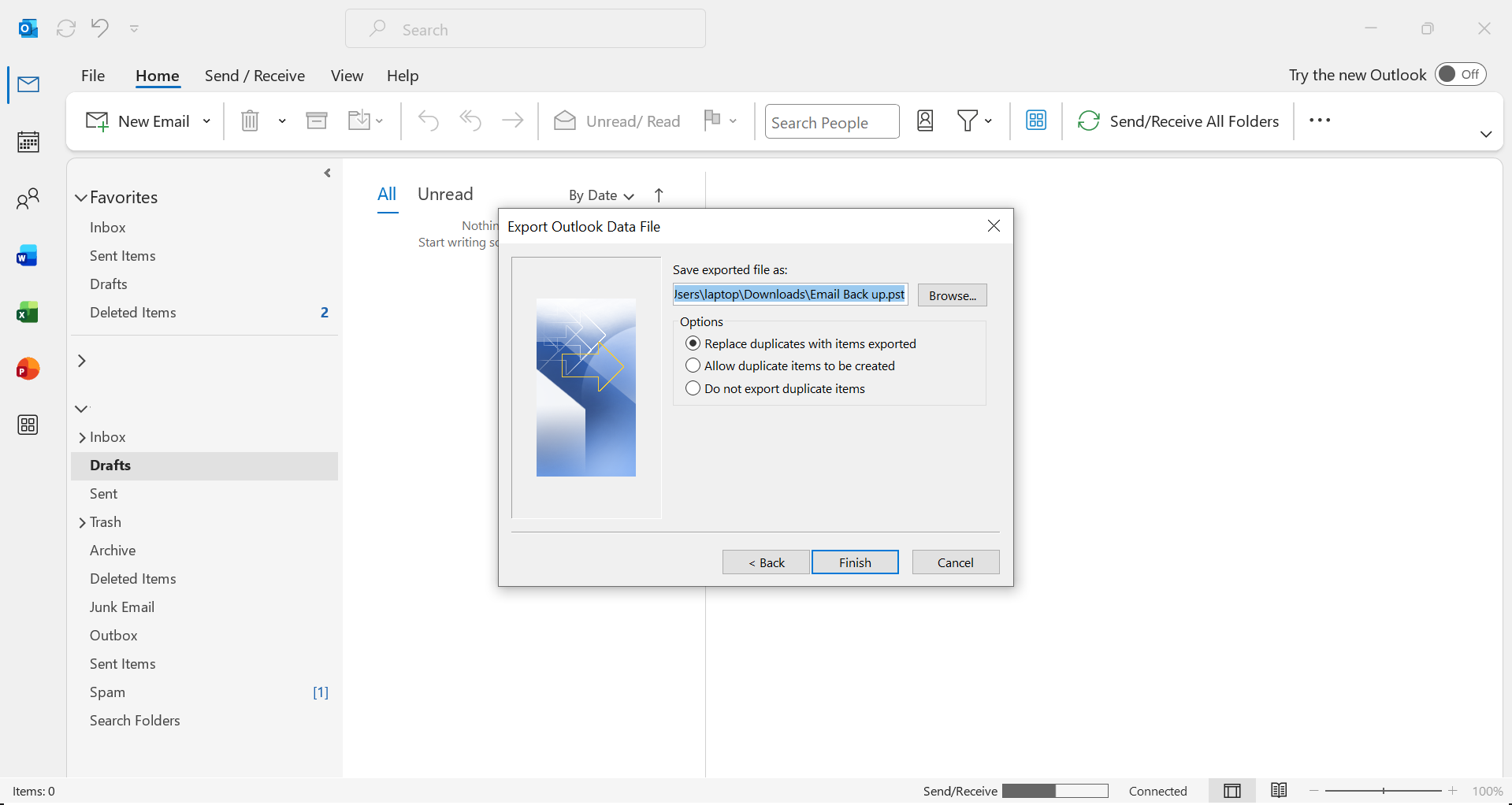The image size is (1512, 805).
Task: Open the Send / Receive tab
Action: pos(254,76)
